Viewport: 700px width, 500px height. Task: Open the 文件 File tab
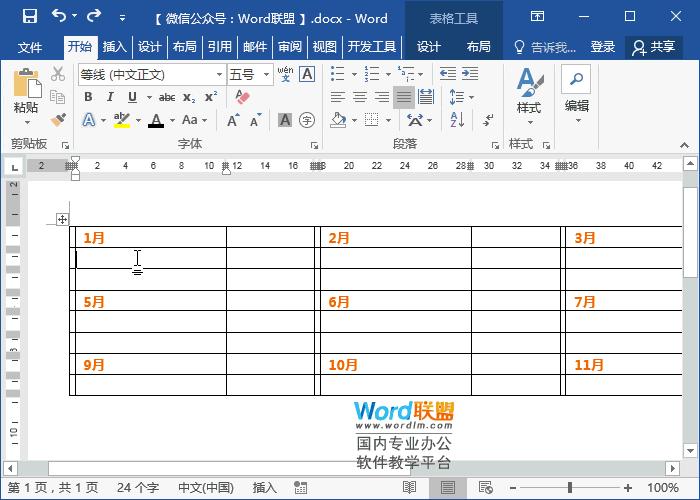(30, 47)
